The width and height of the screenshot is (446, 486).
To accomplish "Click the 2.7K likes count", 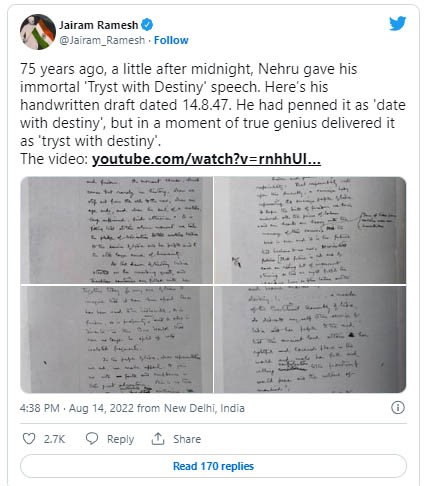I will click(54, 439).
